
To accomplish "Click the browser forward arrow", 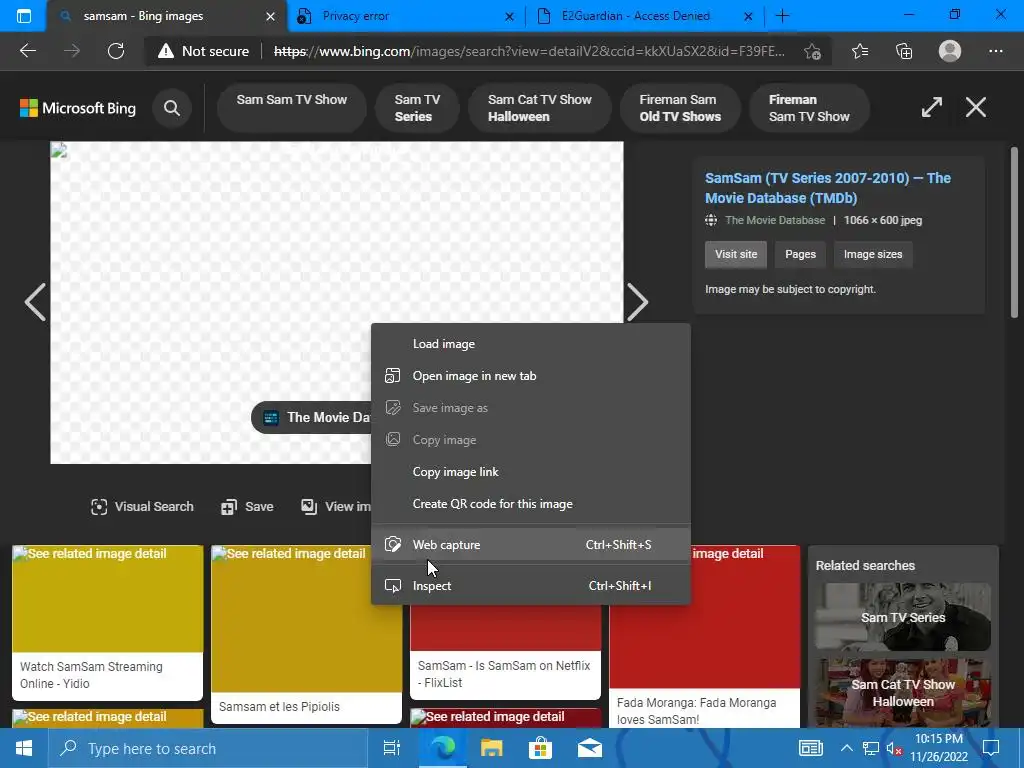I will [72, 51].
